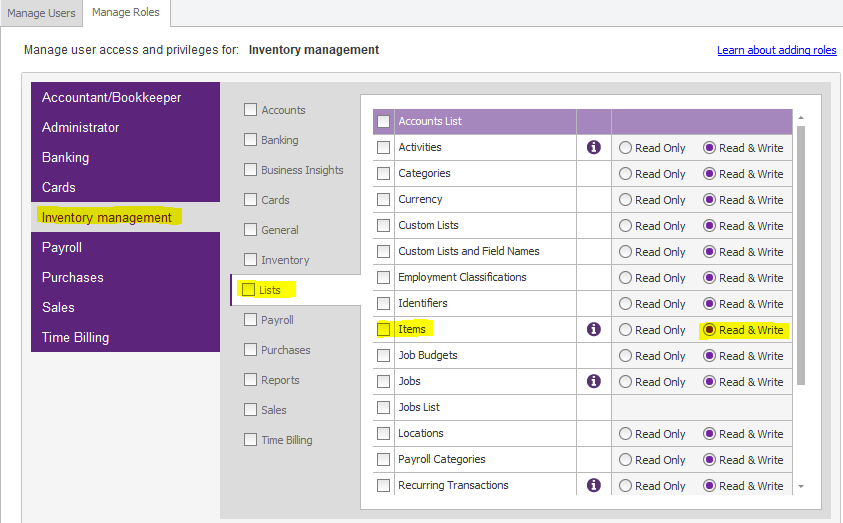
Task: Switch to the Manage Users tab
Action: (x=41, y=13)
